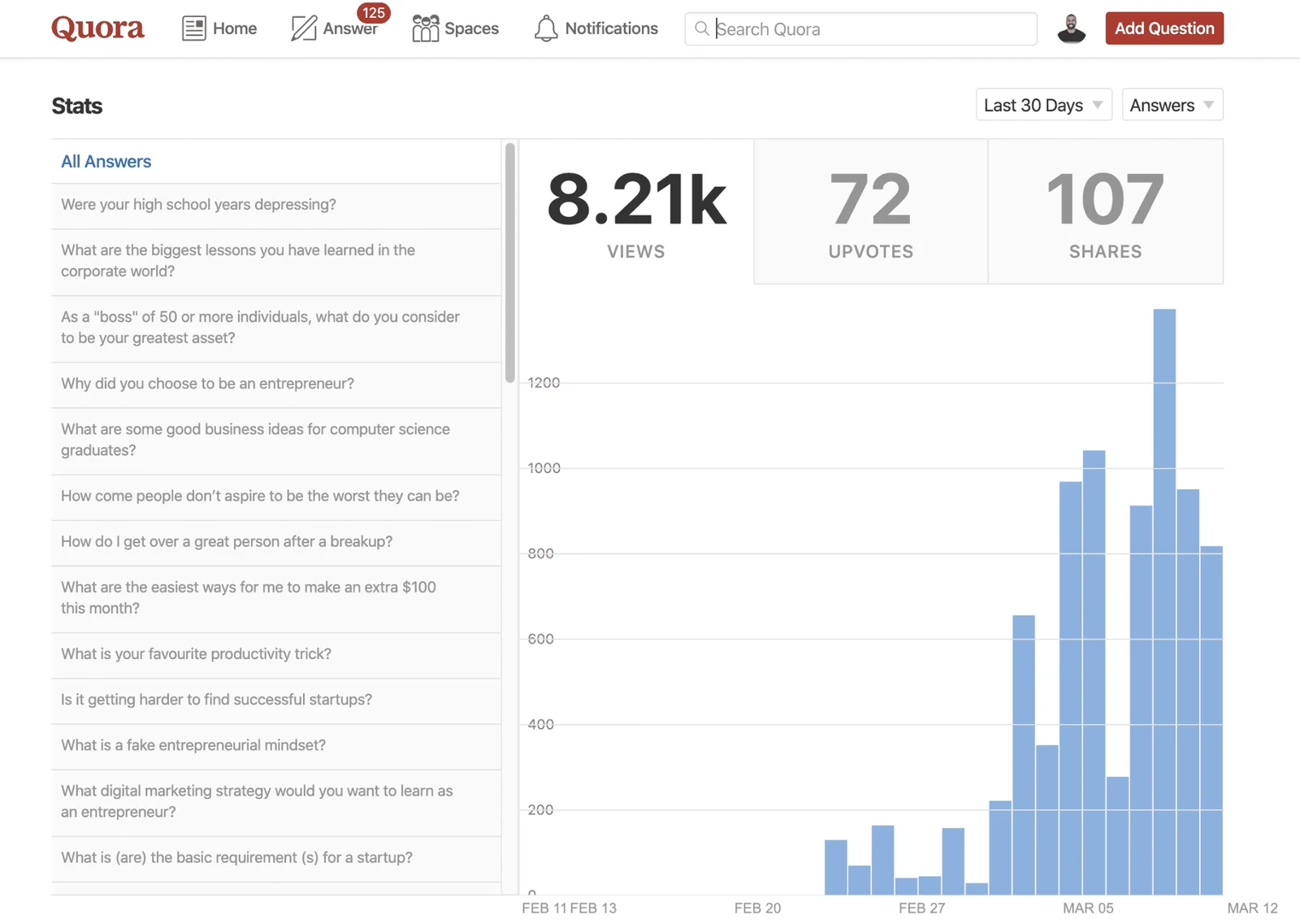This screenshot has width=1300, height=924.
Task: Open the Last 30 Days dropdown
Action: (x=1043, y=105)
